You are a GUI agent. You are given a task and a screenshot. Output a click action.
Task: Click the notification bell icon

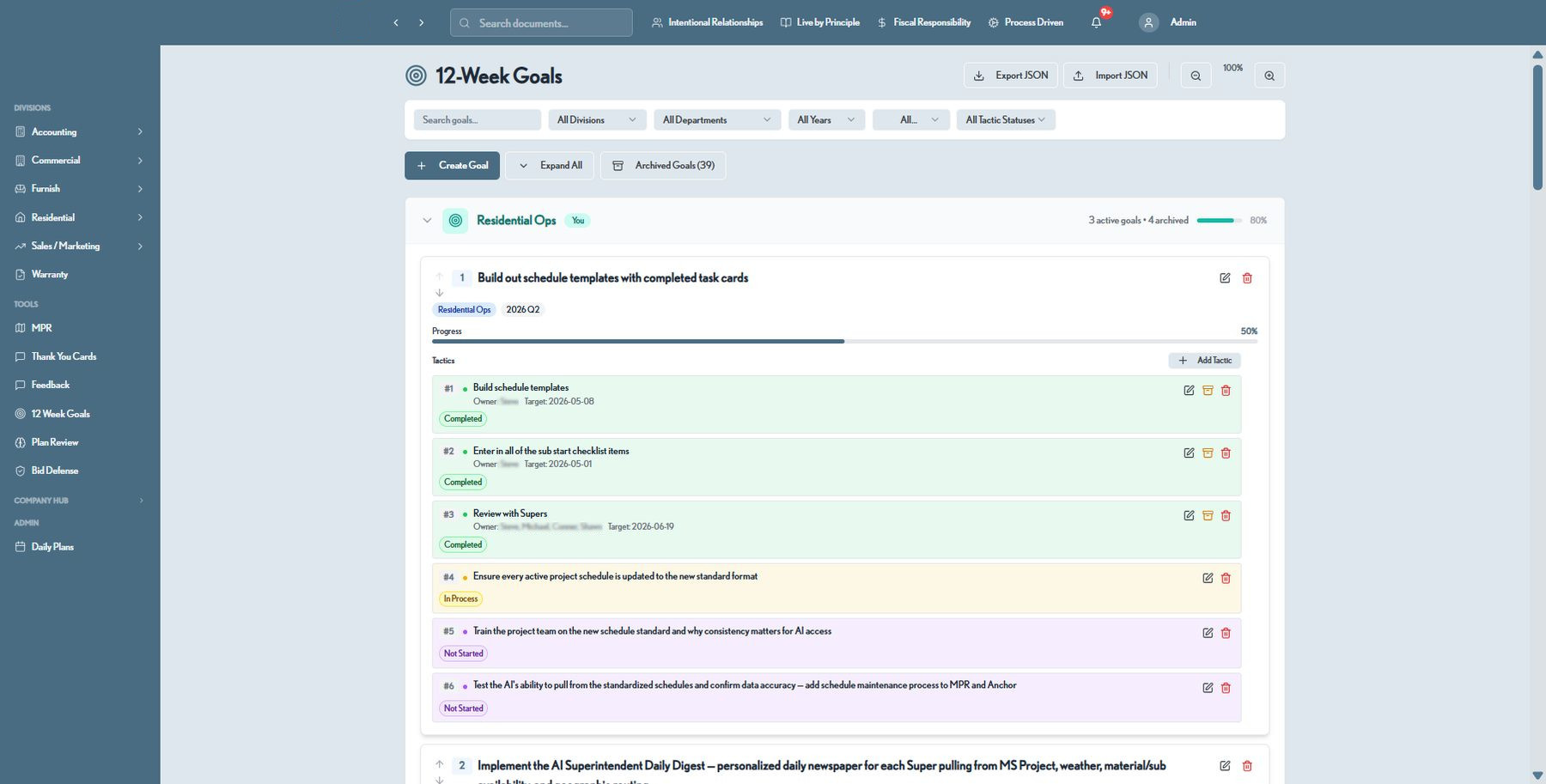[x=1096, y=22]
